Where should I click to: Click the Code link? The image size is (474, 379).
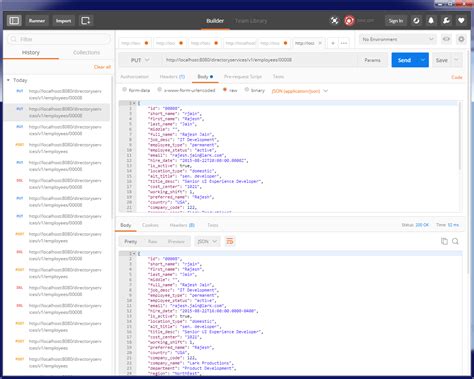click(x=457, y=77)
